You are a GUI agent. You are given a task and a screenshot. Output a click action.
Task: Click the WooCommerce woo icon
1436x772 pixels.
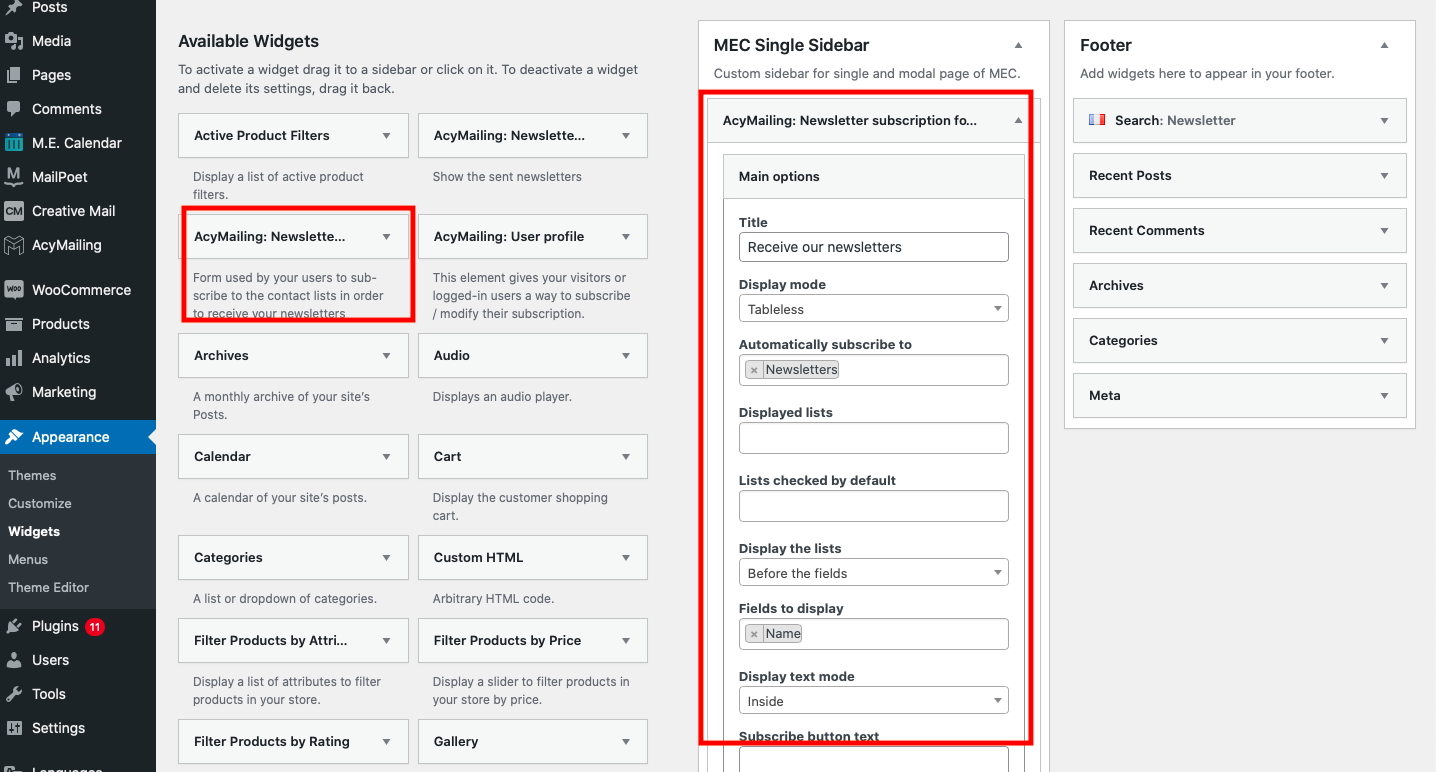click(14, 290)
